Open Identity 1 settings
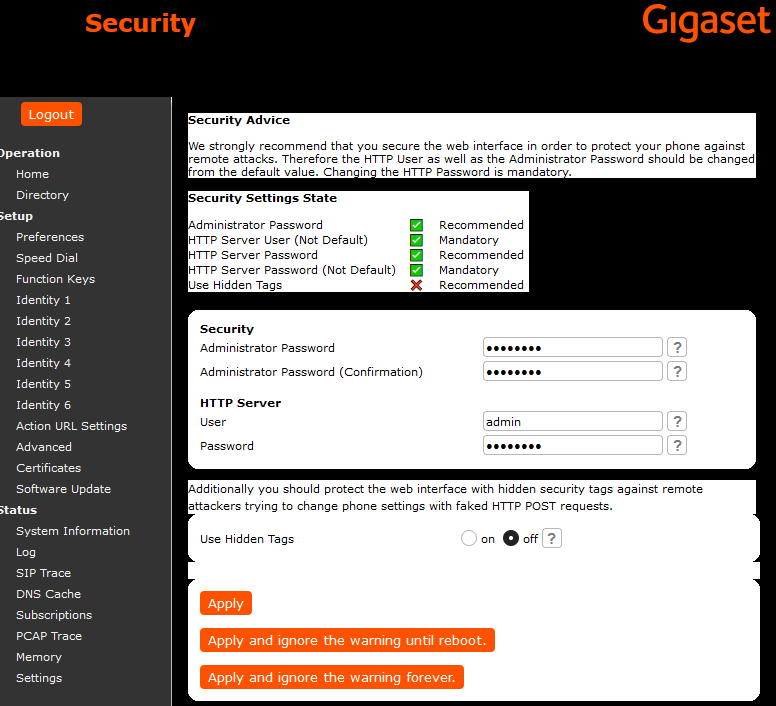Viewport: 776px width, 706px height. coord(43,300)
